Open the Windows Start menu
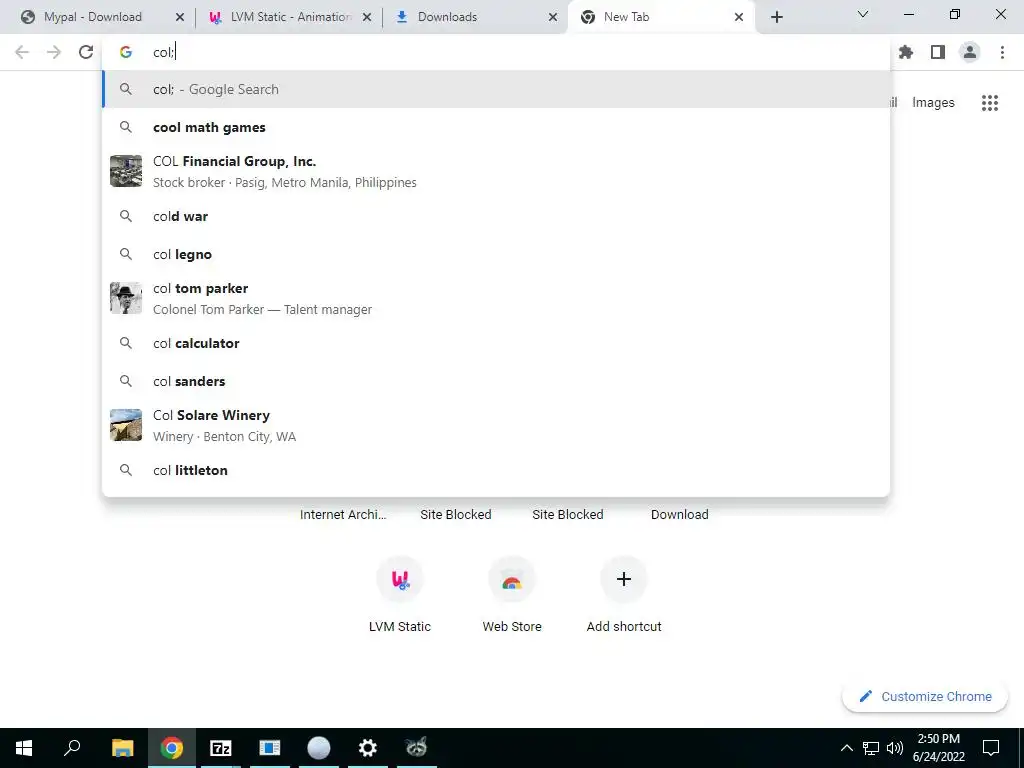Image resolution: width=1024 pixels, height=768 pixels. point(24,748)
